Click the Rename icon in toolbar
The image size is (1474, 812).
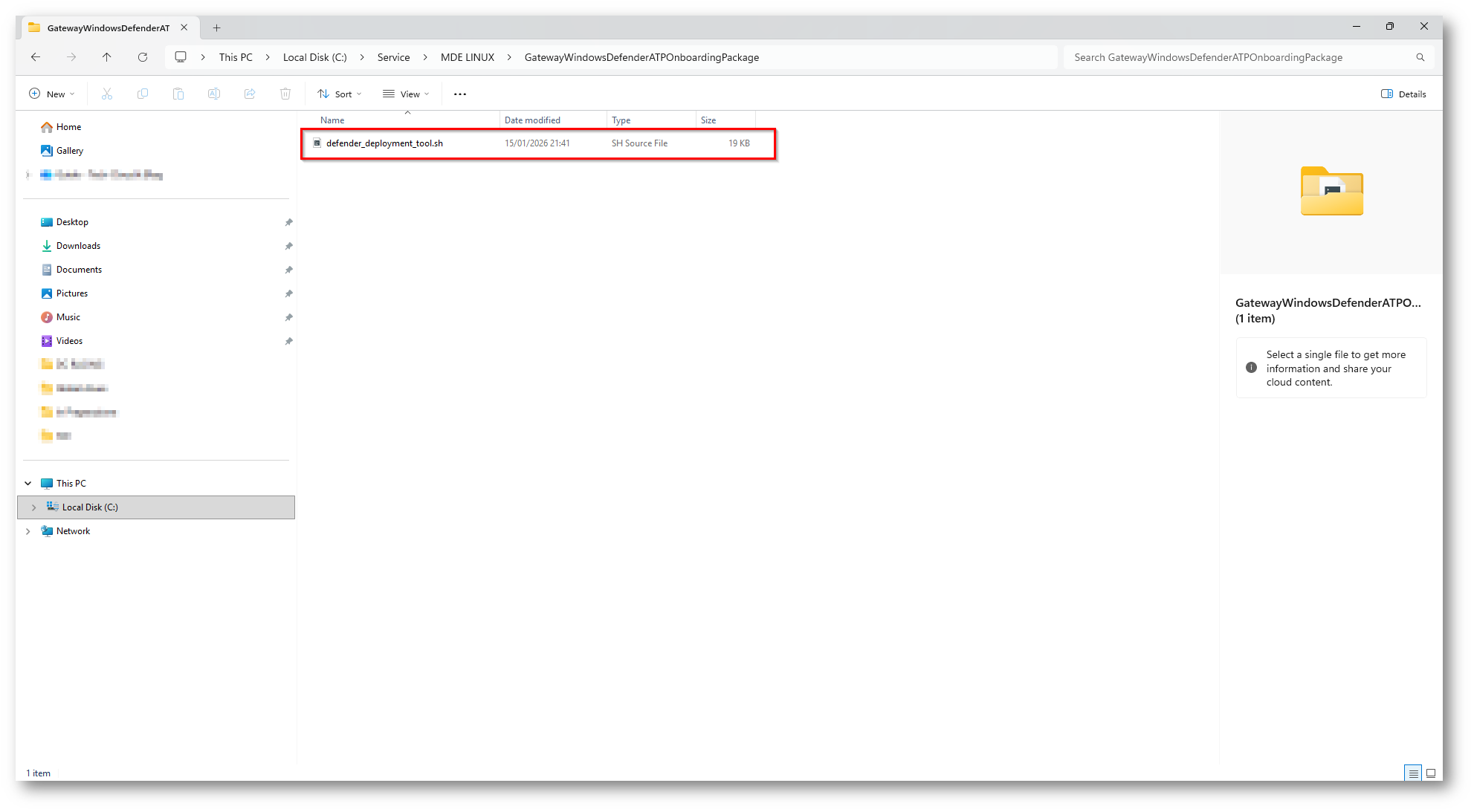pyautogui.click(x=214, y=94)
